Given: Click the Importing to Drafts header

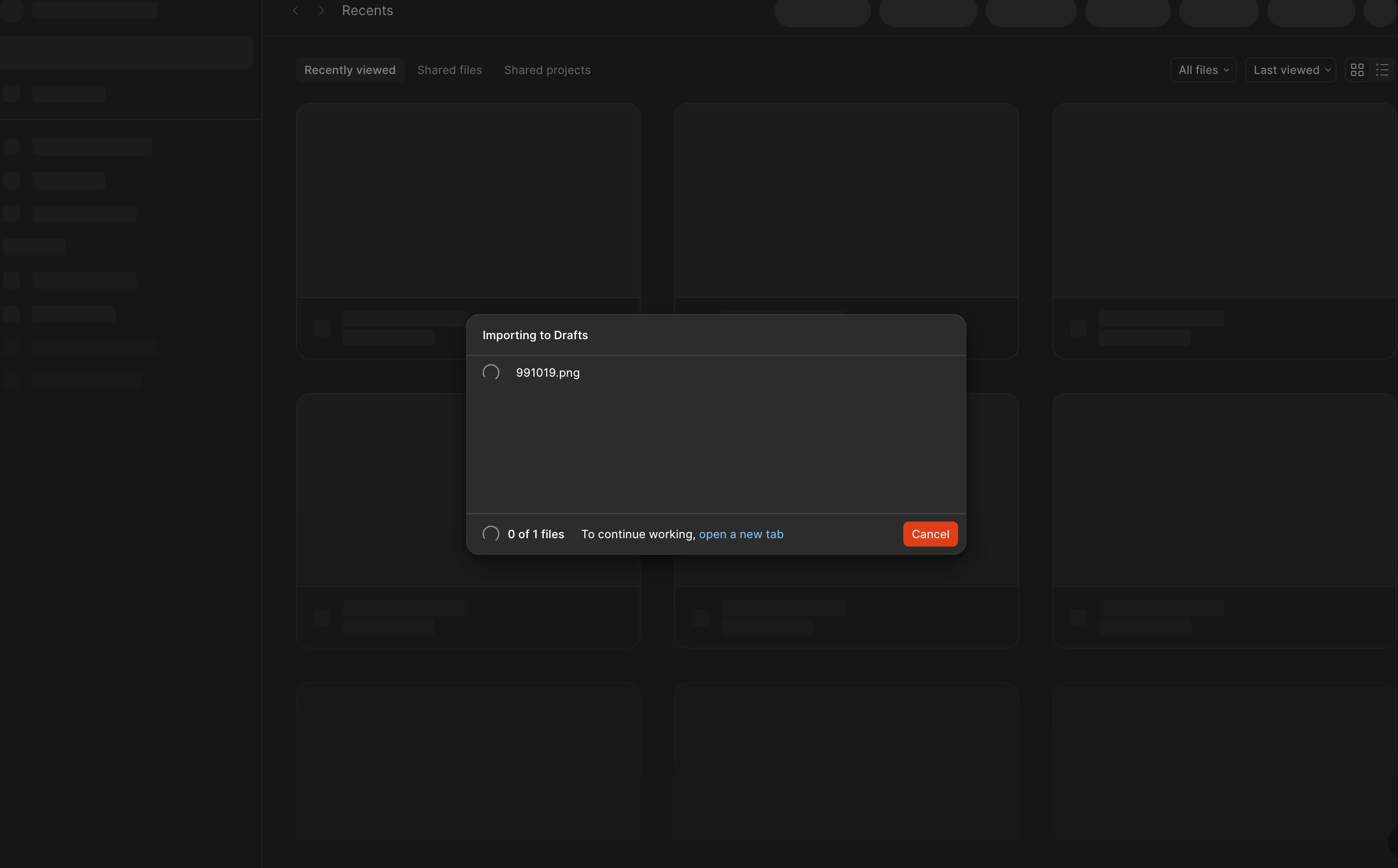Looking at the screenshot, I should tap(535, 335).
